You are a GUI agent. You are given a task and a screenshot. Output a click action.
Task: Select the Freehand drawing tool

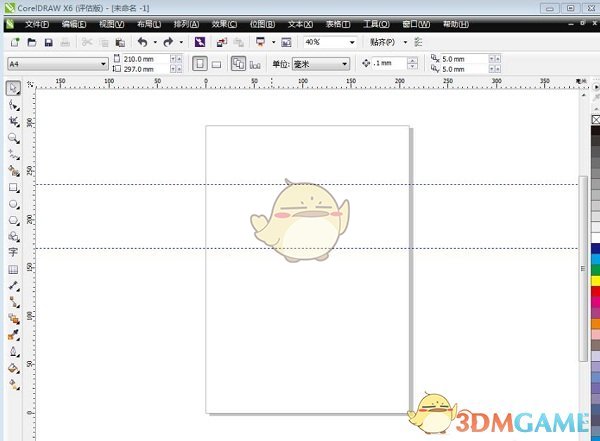pyautogui.click(x=14, y=155)
